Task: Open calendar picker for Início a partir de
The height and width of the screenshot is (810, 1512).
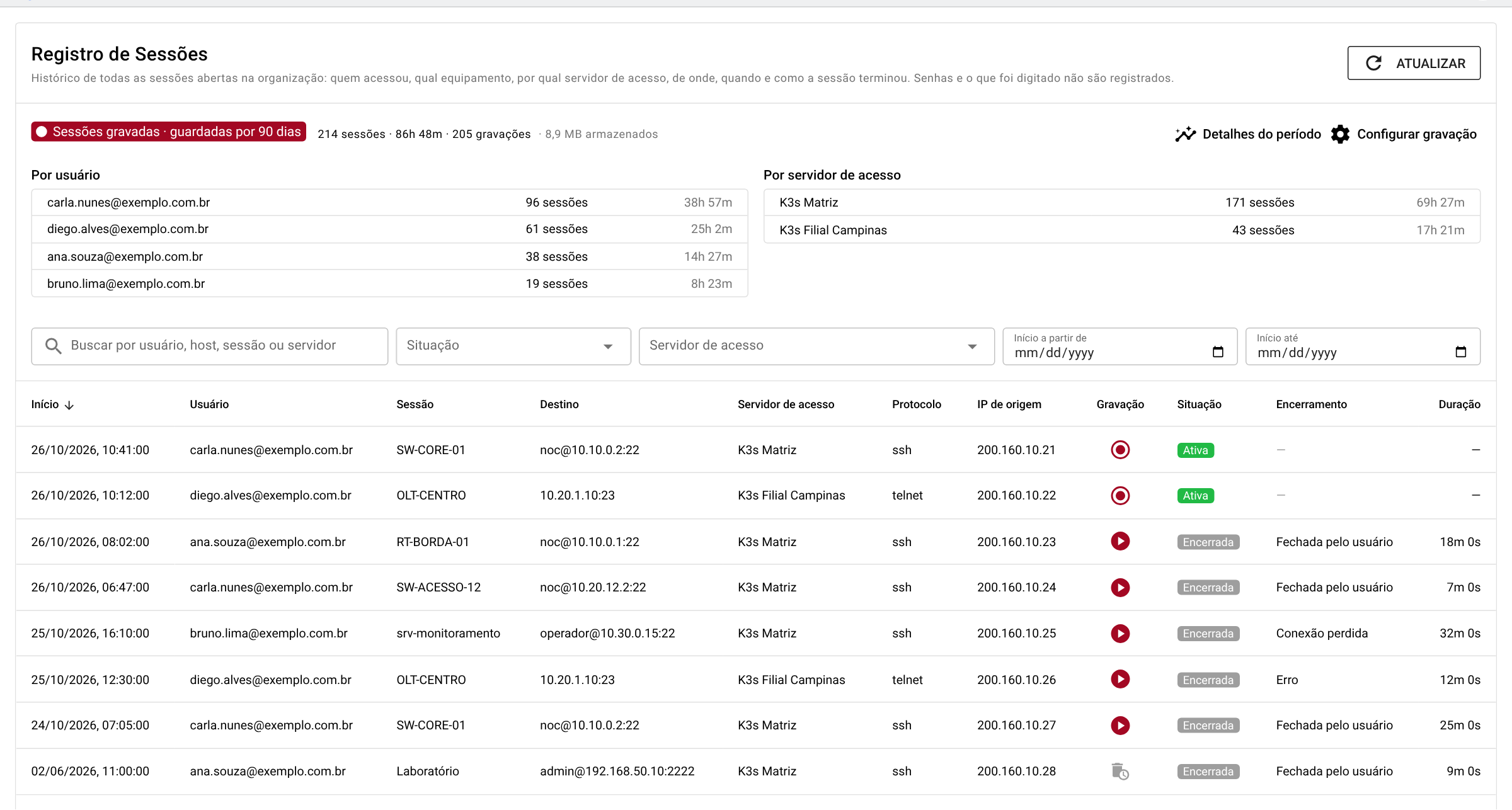Action: [1218, 352]
